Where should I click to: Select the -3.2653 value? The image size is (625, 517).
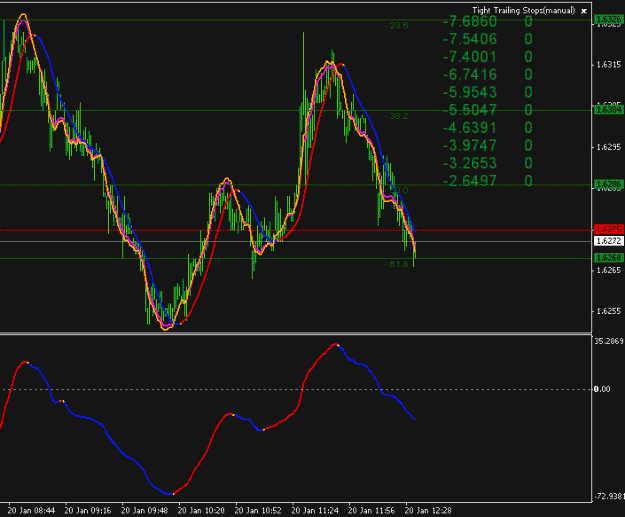pyautogui.click(x=470, y=163)
